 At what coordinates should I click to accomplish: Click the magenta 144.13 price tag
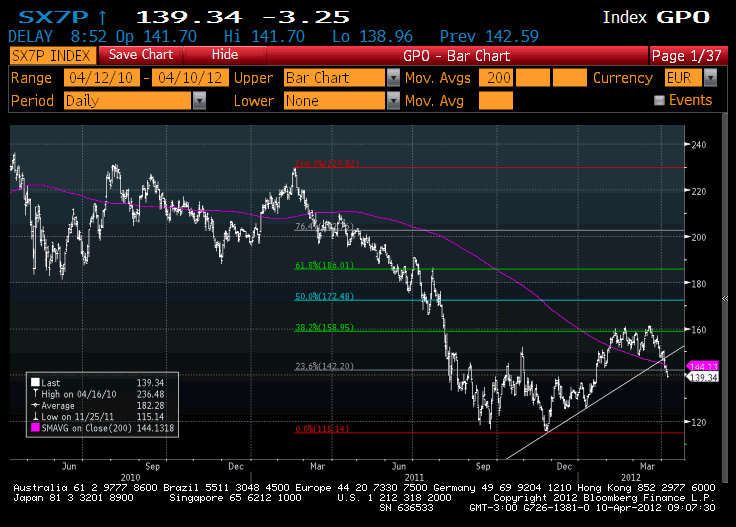[702, 367]
